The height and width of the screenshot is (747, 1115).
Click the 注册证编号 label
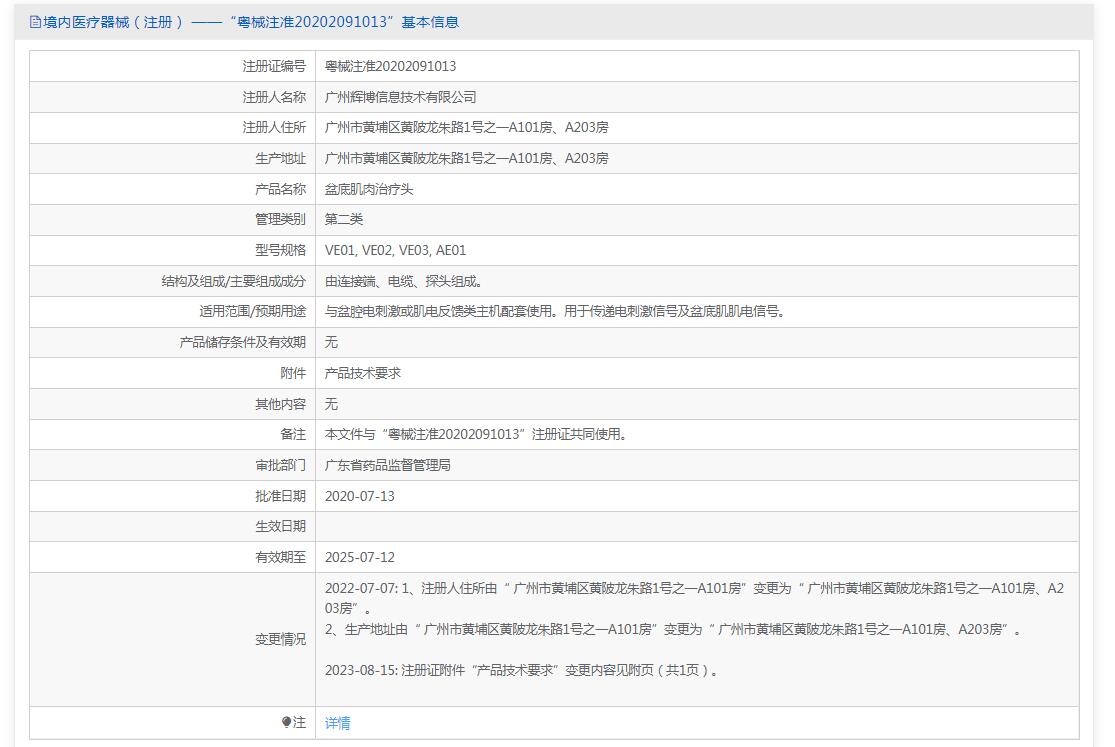pyautogui.click(x=274, y=66)
